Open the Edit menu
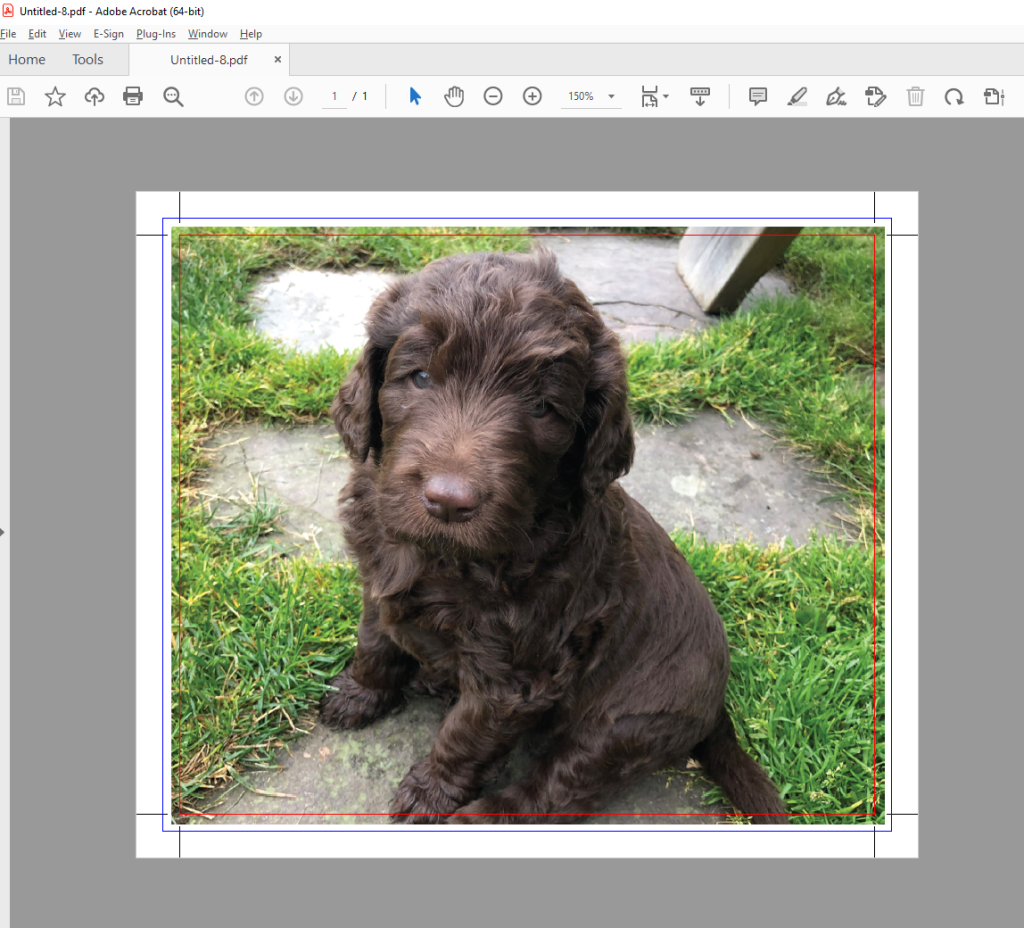 [x=37, y=34]
